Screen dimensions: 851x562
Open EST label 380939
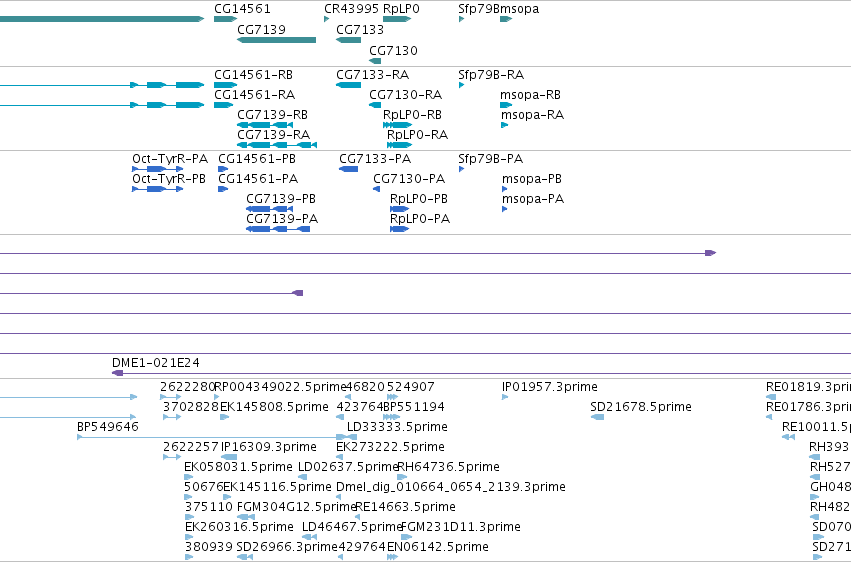pyautogui.click(x=209, y=547)
